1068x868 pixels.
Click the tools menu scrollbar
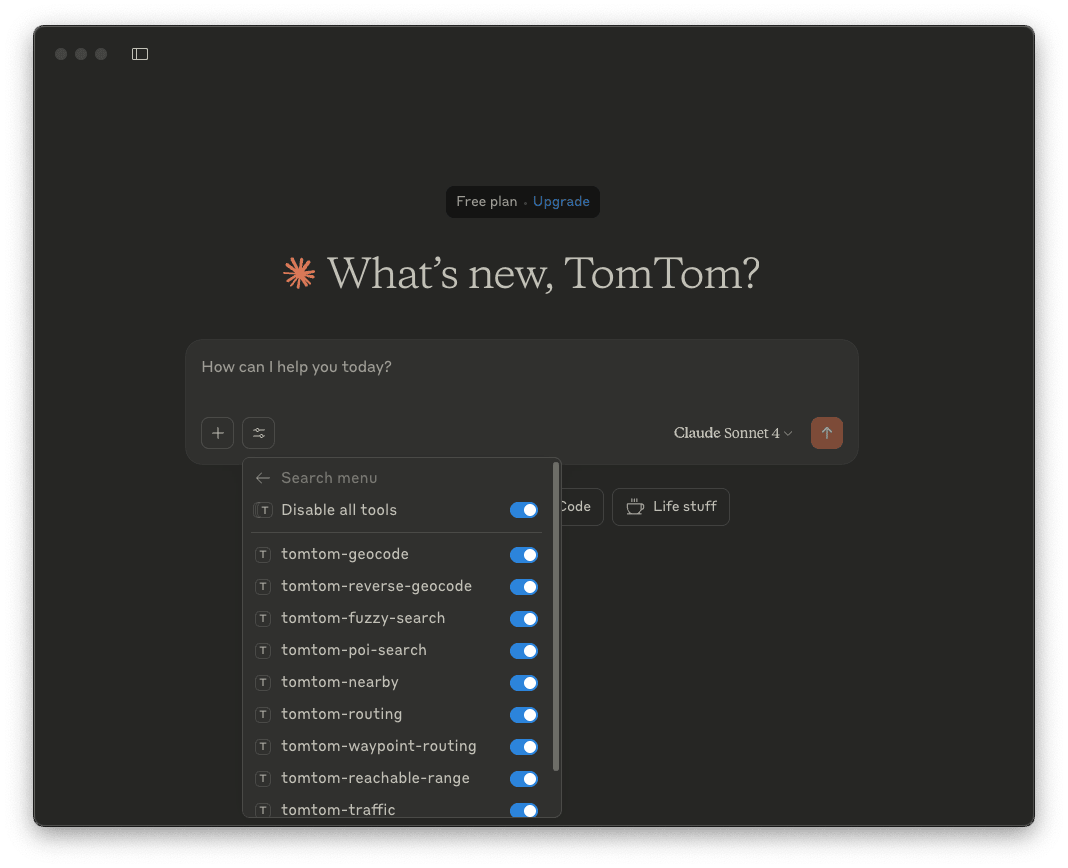point(556,617)
